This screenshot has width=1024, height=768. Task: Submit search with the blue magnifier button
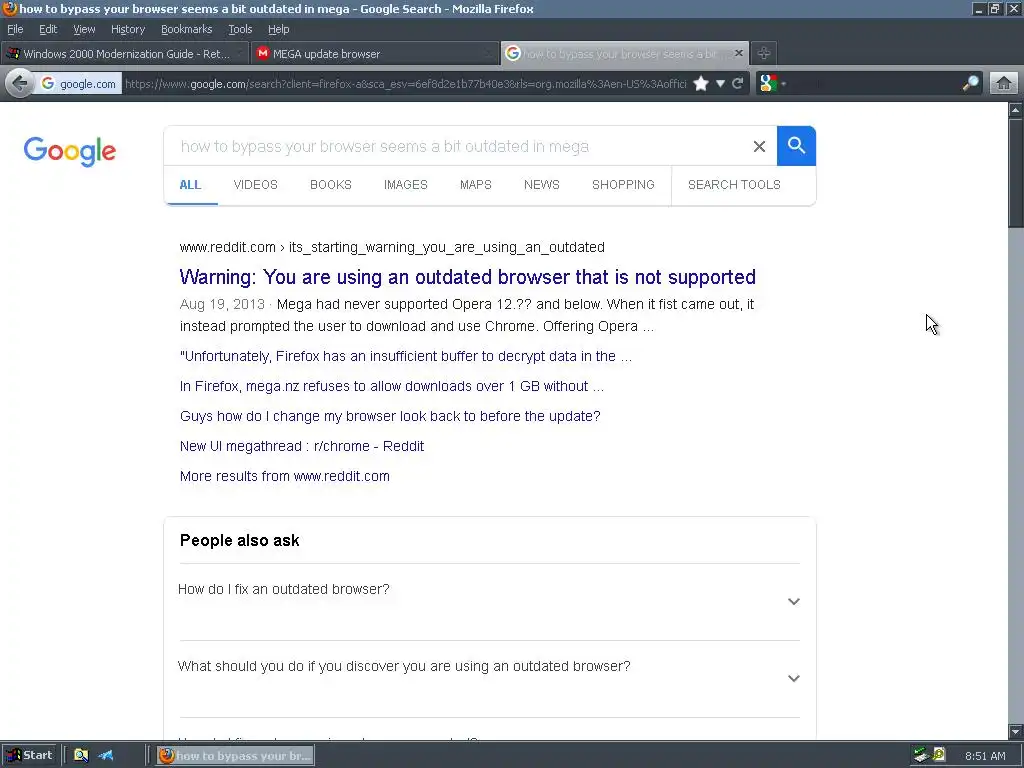[x=796, y=146]
